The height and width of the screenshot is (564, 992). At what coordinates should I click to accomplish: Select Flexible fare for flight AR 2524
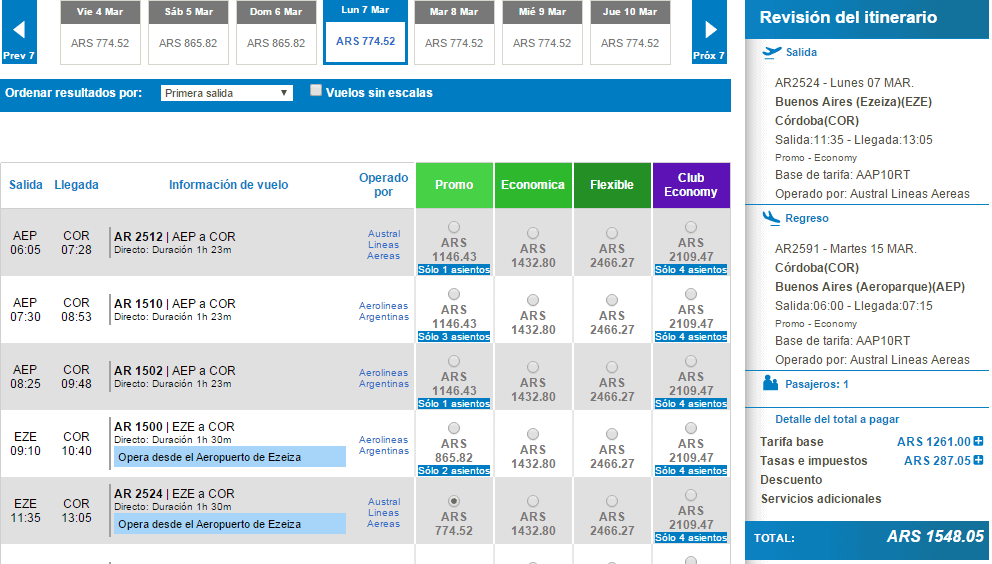pos(611,501)
